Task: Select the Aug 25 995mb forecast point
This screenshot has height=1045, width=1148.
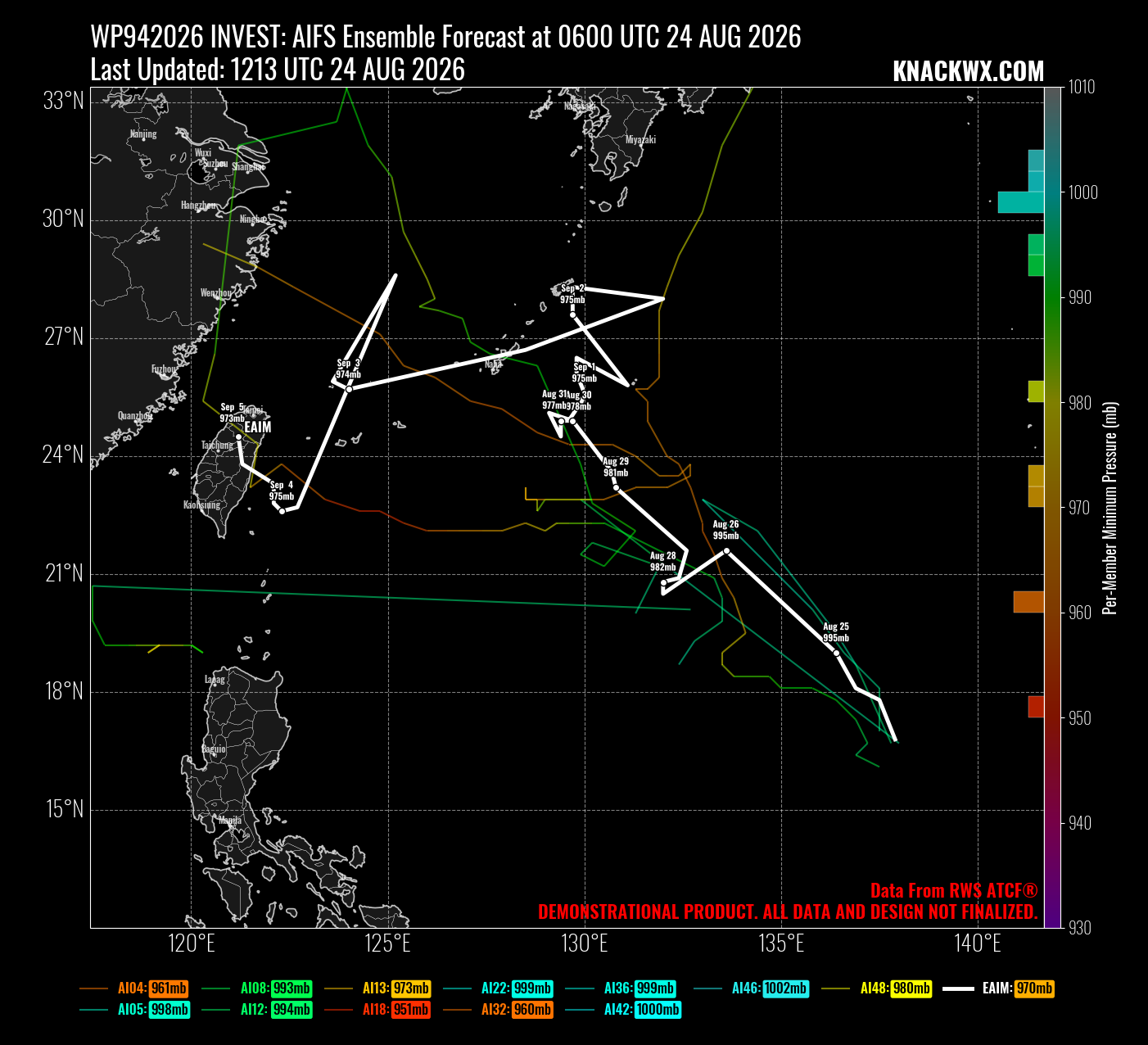Action: coord(836,653)
